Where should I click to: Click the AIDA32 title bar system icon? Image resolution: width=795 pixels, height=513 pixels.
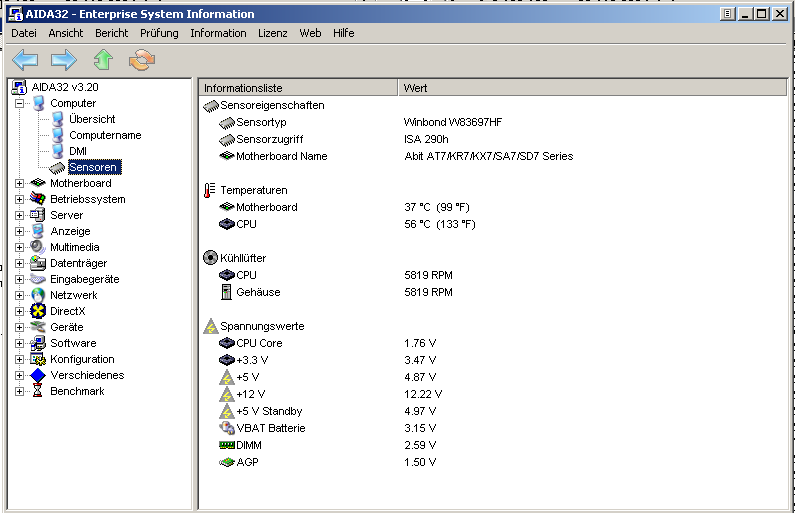coord(16,14)
